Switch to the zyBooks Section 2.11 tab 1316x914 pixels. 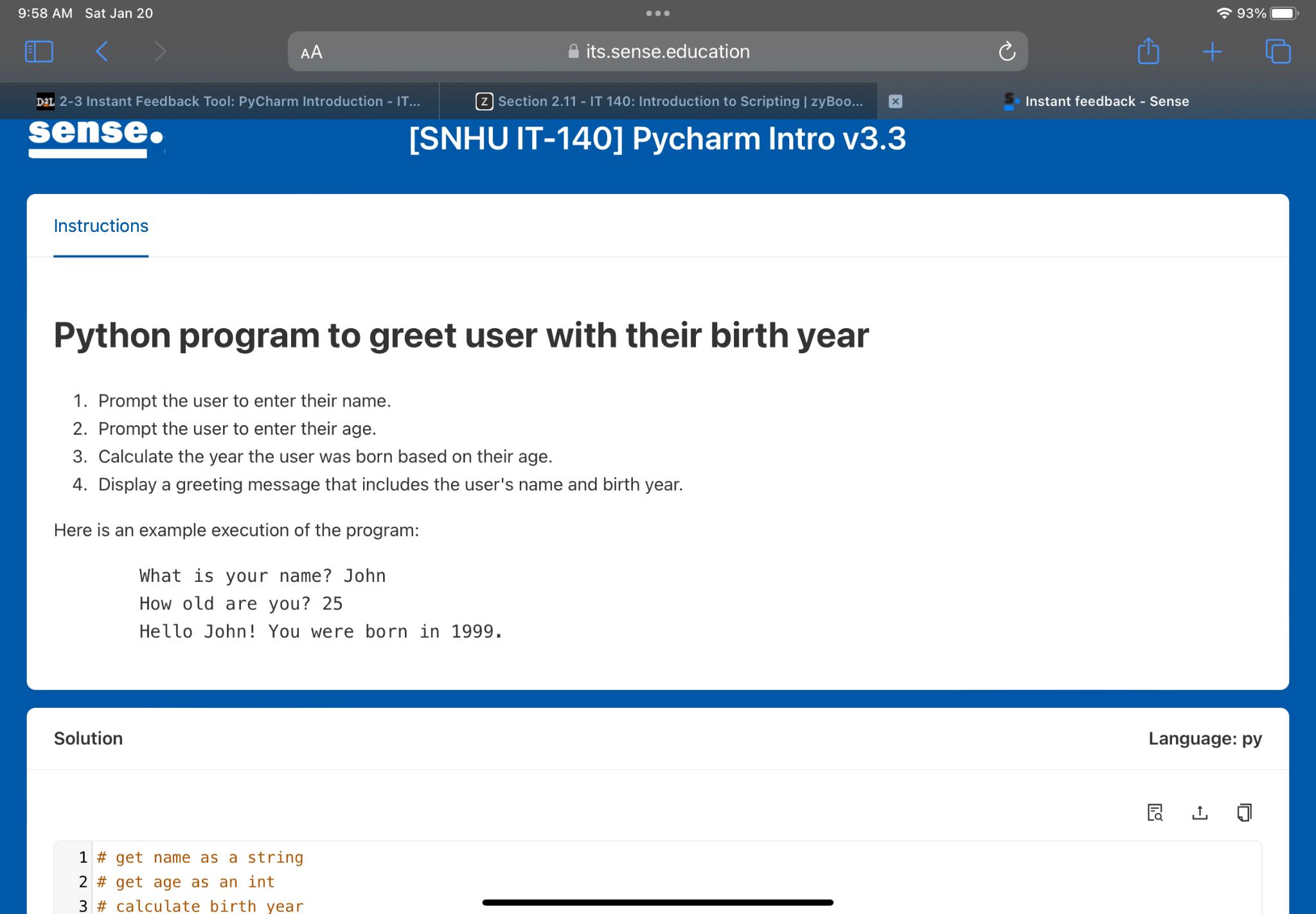point(658,101)
